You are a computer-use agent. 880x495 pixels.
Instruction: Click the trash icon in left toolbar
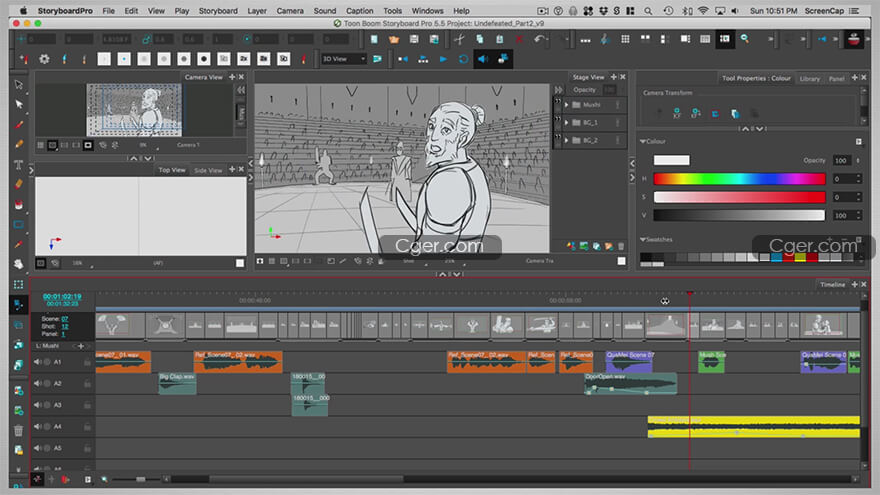pos(19,430)
